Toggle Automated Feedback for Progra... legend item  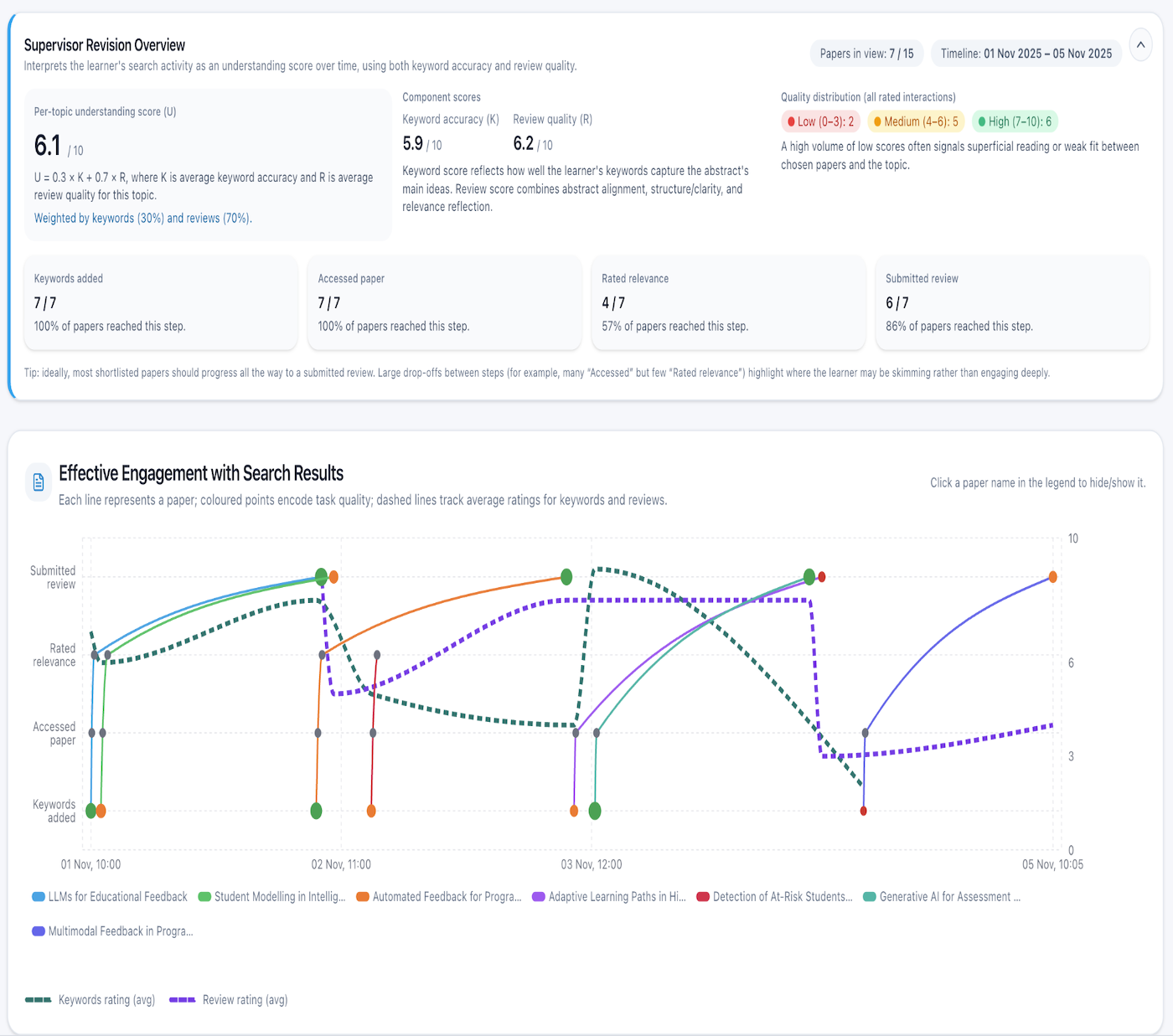pyautogui.click(x=438, y=897)
